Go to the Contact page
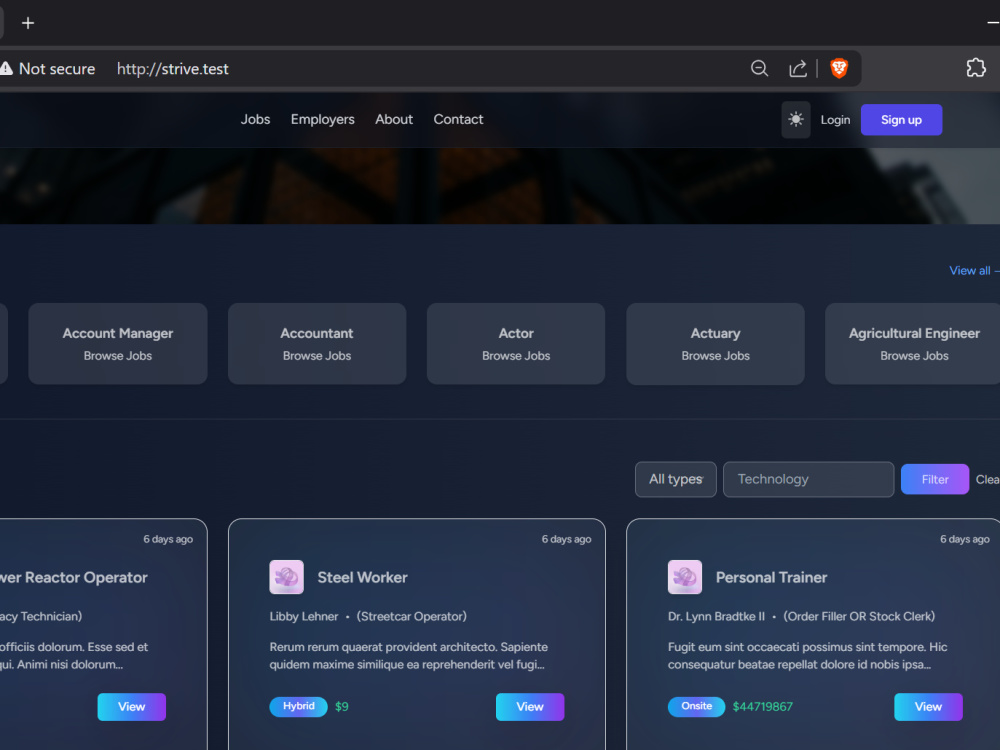This screenshot has height=750, width=1000. [458, 119]
